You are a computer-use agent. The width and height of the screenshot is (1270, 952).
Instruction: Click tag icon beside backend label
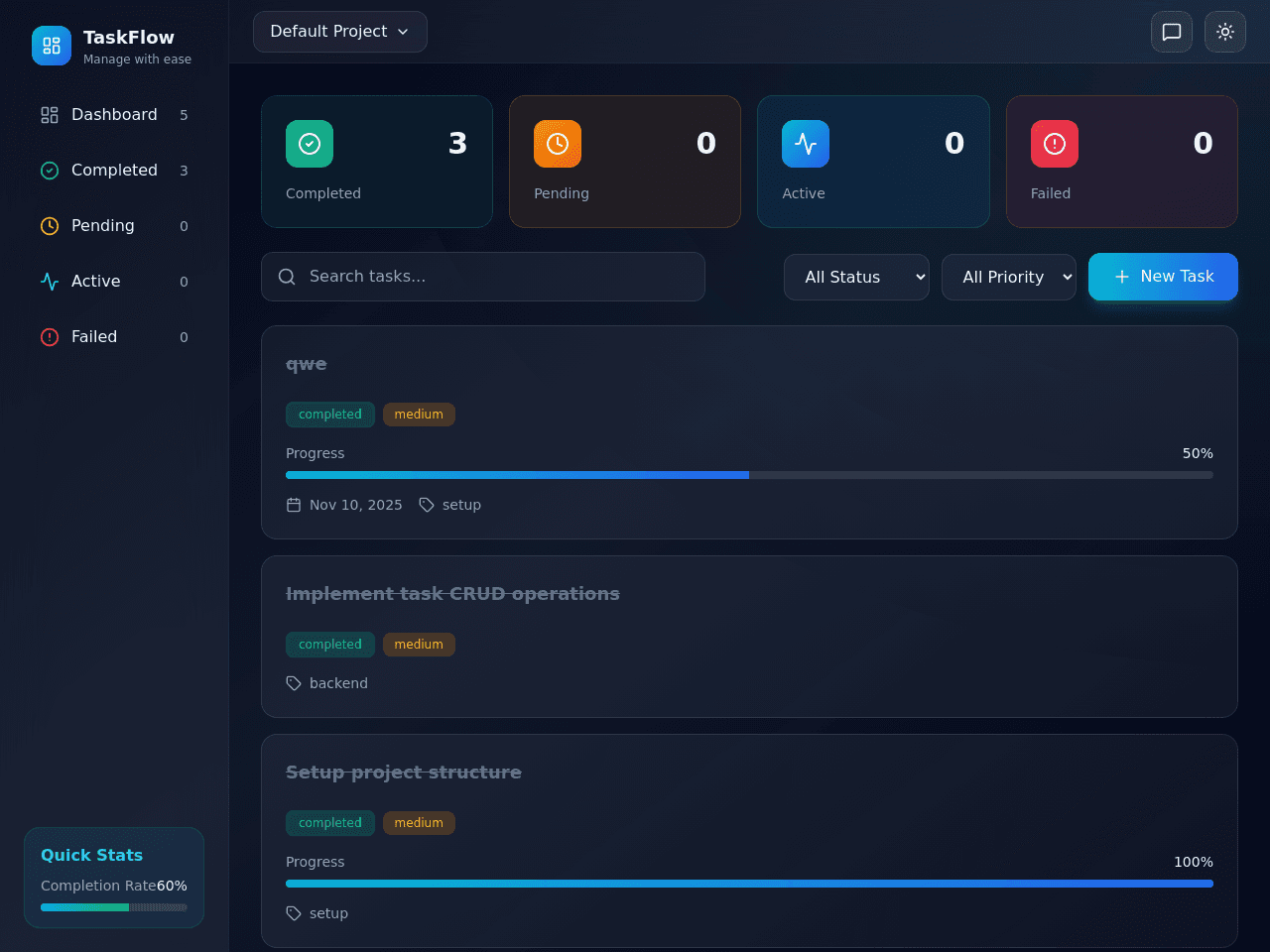pyautogui.click(x=294, y=683)
